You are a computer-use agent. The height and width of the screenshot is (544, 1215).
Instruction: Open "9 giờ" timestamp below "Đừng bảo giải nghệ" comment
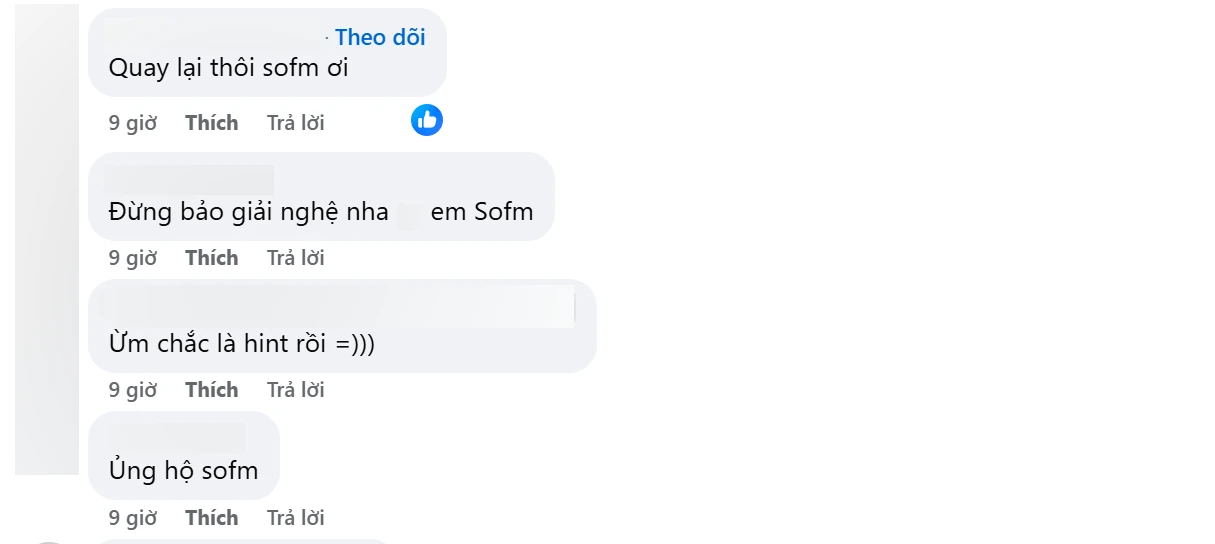[x=133, y=258]
